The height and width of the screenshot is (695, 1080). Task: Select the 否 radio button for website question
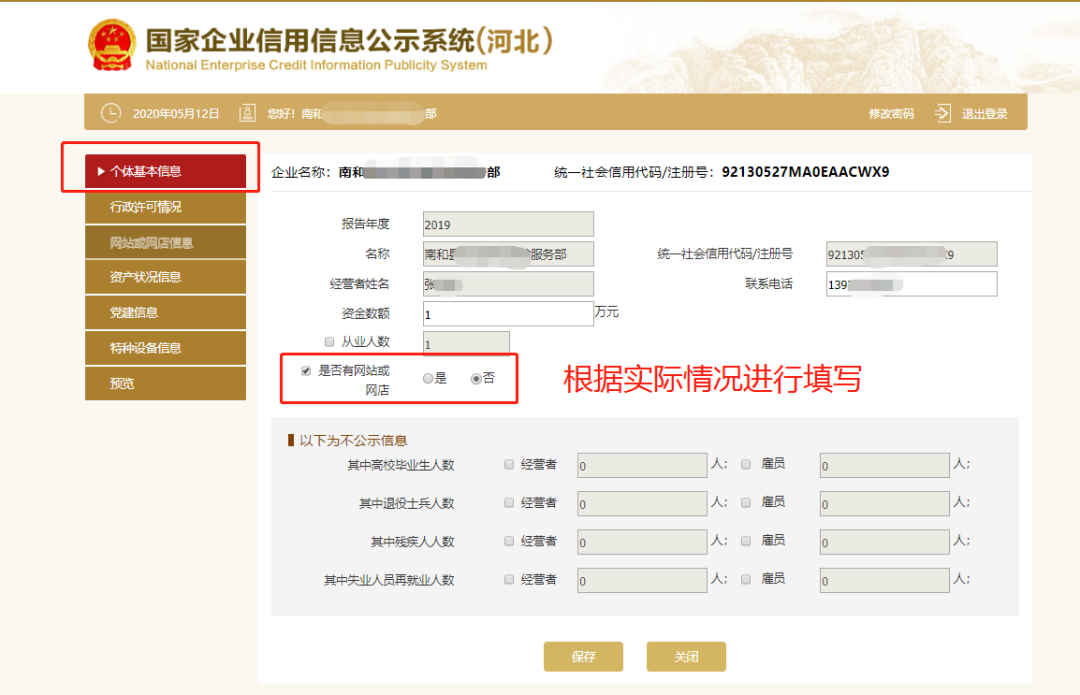[x=474, y=378]
